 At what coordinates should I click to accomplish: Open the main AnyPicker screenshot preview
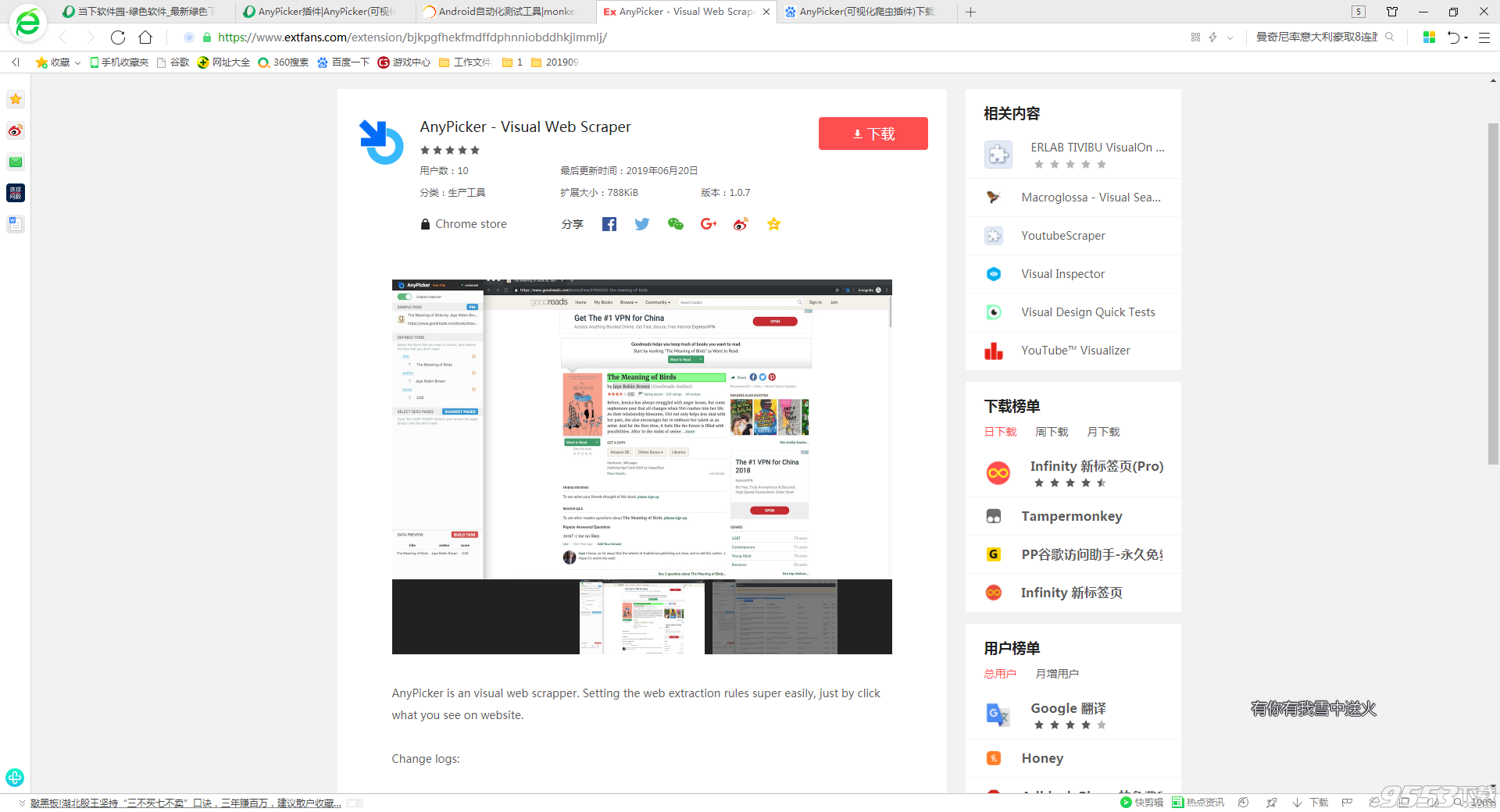pyautogui.click(x=641, y=429)
